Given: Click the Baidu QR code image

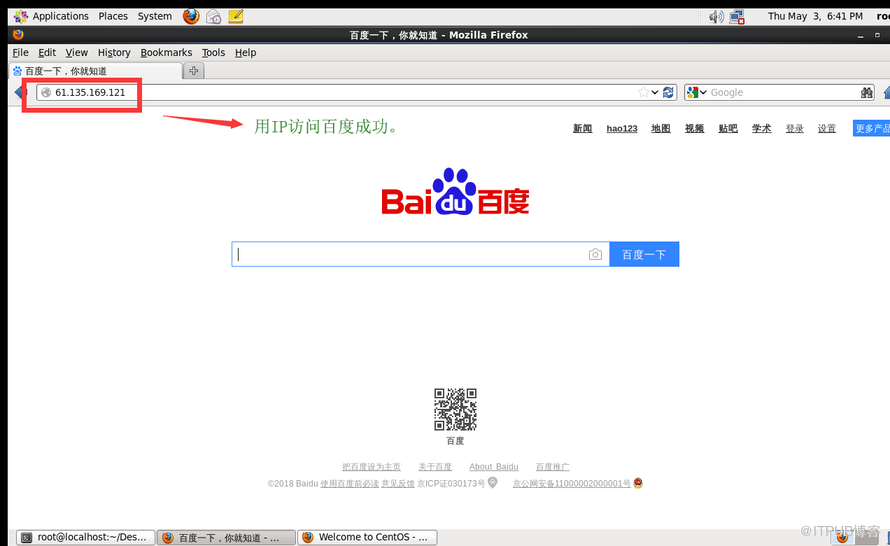Looking at the screenshot, I should (455, 409).
